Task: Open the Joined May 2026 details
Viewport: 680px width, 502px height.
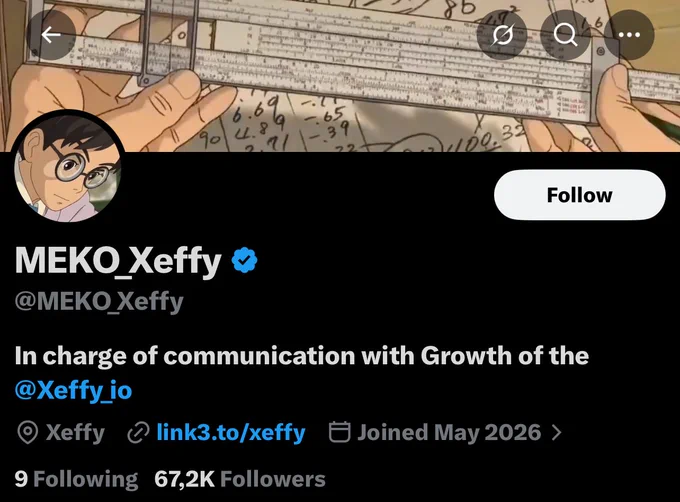Action: (x=449, y=433)
